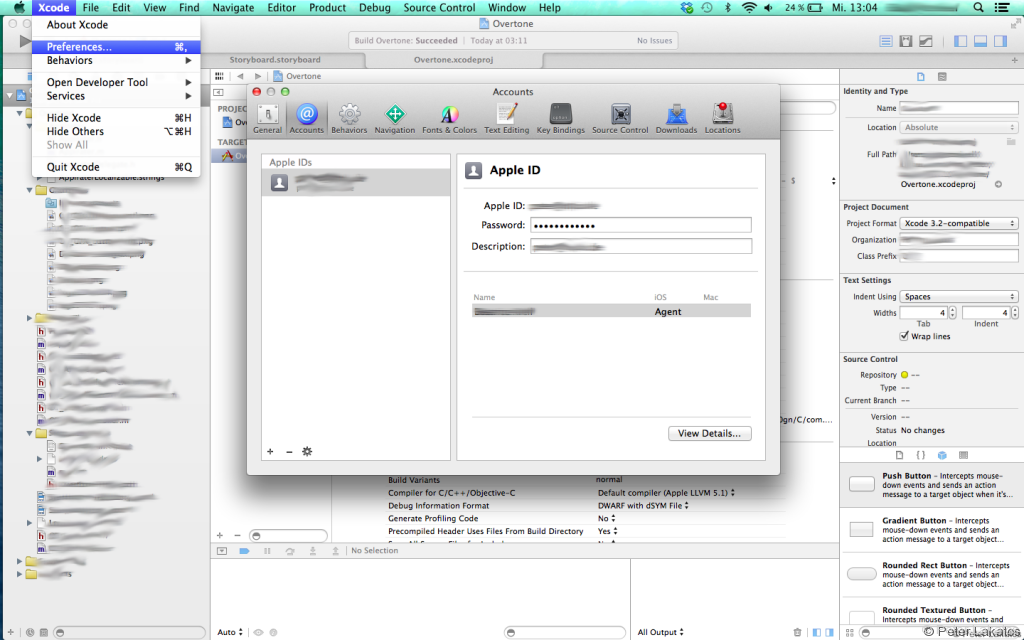Open Downloads preferences pane
The image size is (1024, 640).
pos(677,119)
